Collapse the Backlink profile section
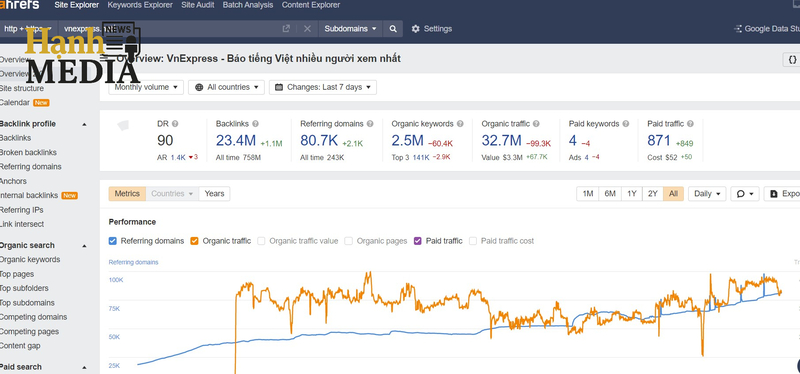800x374 pixels. pos(84,124)
